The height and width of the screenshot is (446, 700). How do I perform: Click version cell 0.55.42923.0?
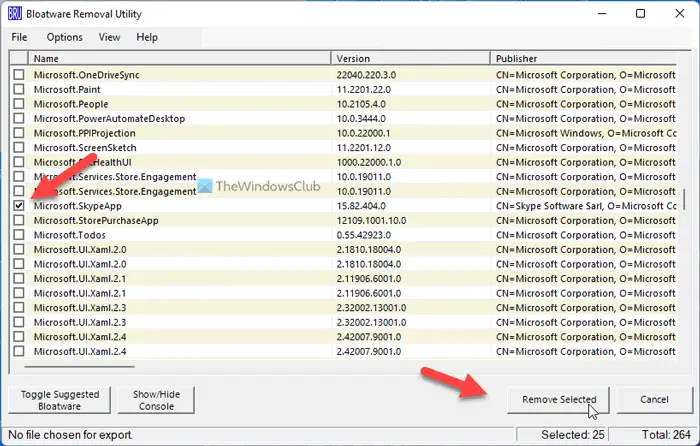point(363,235)
